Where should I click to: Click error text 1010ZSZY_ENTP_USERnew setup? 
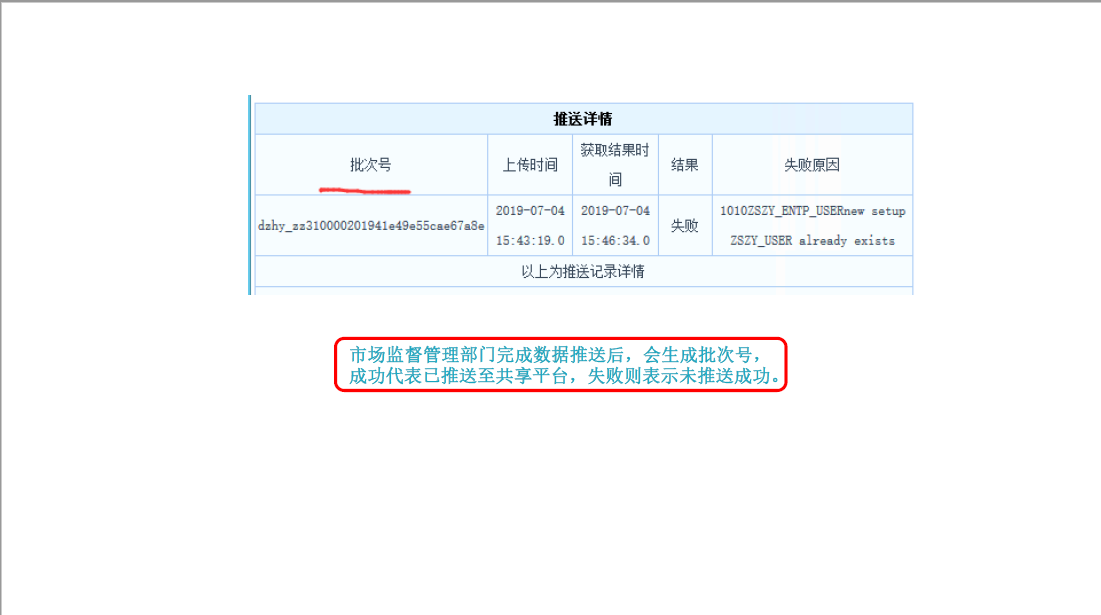tap(812, 211)
